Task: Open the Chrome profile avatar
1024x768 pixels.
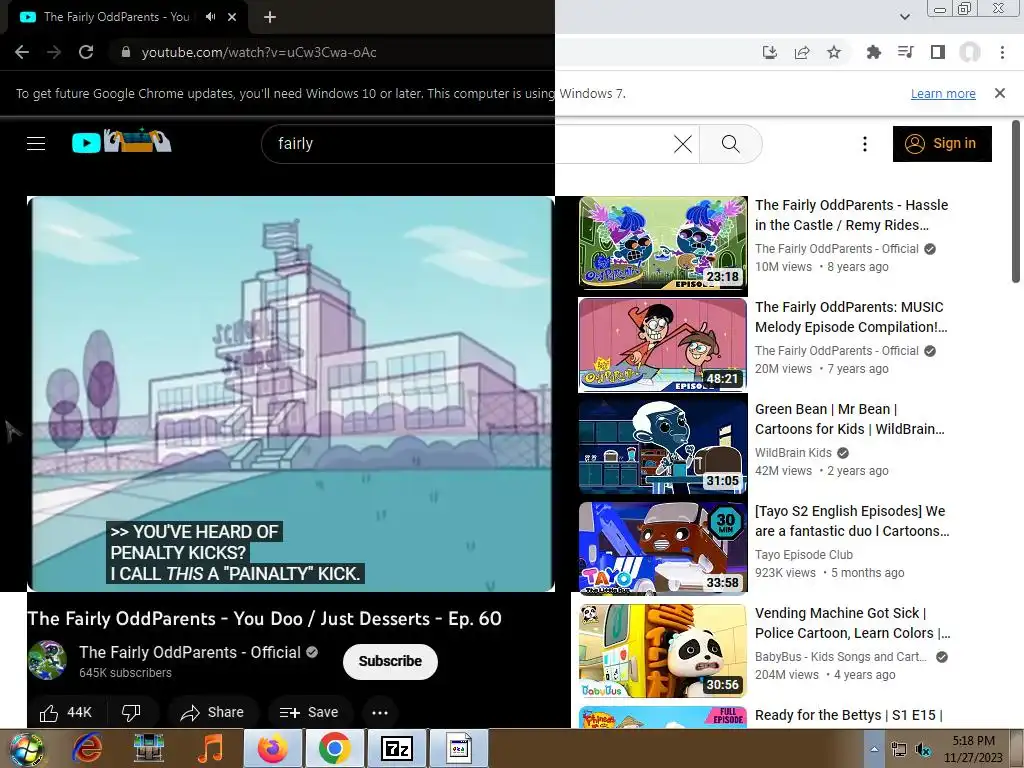Action: pos(970,52)
